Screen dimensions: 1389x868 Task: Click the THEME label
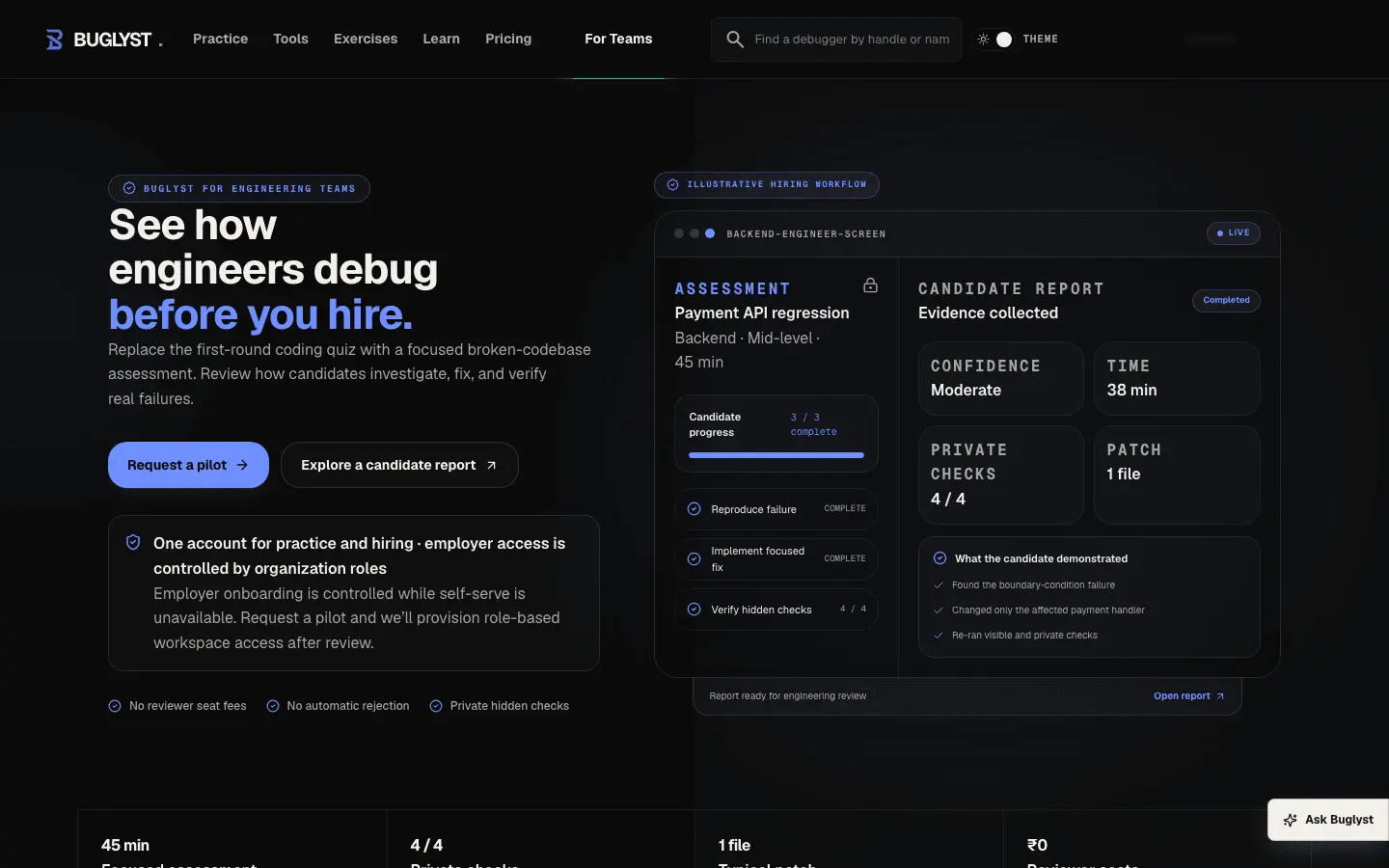(x=1040, y=40)
